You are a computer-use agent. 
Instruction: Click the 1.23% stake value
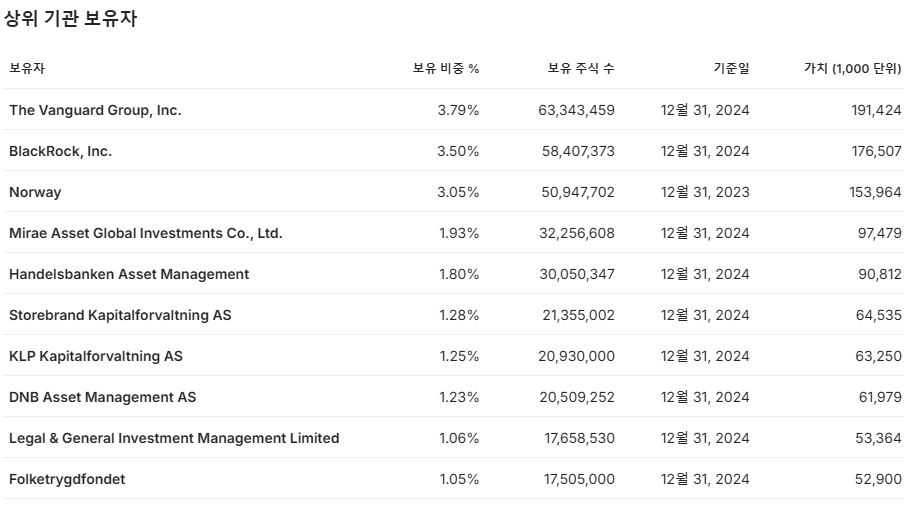pyautogui.click(x=459, y=397)
